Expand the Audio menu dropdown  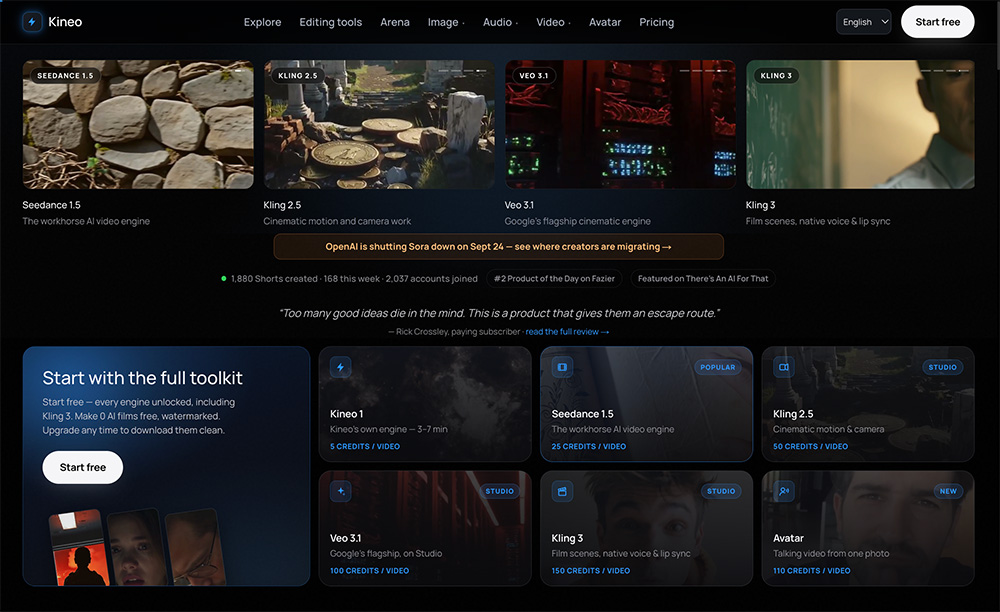tap(500, 22)
